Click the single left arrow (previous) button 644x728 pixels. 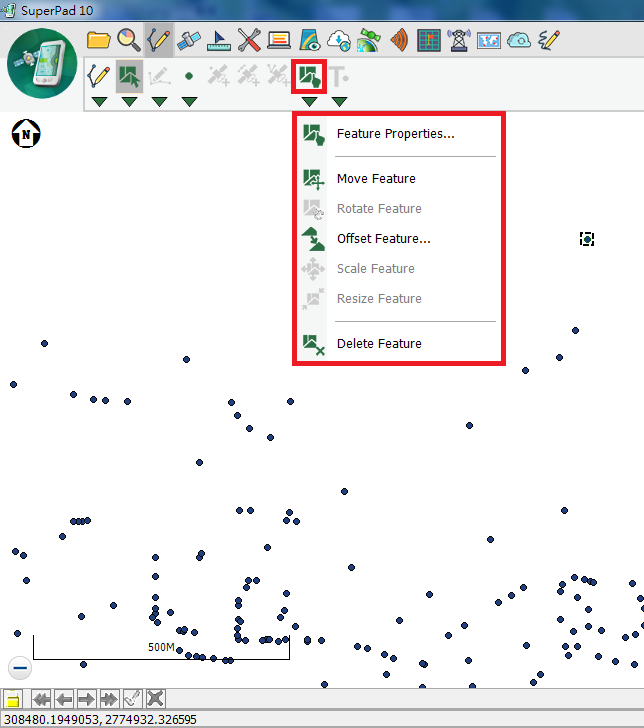point(64,699)
